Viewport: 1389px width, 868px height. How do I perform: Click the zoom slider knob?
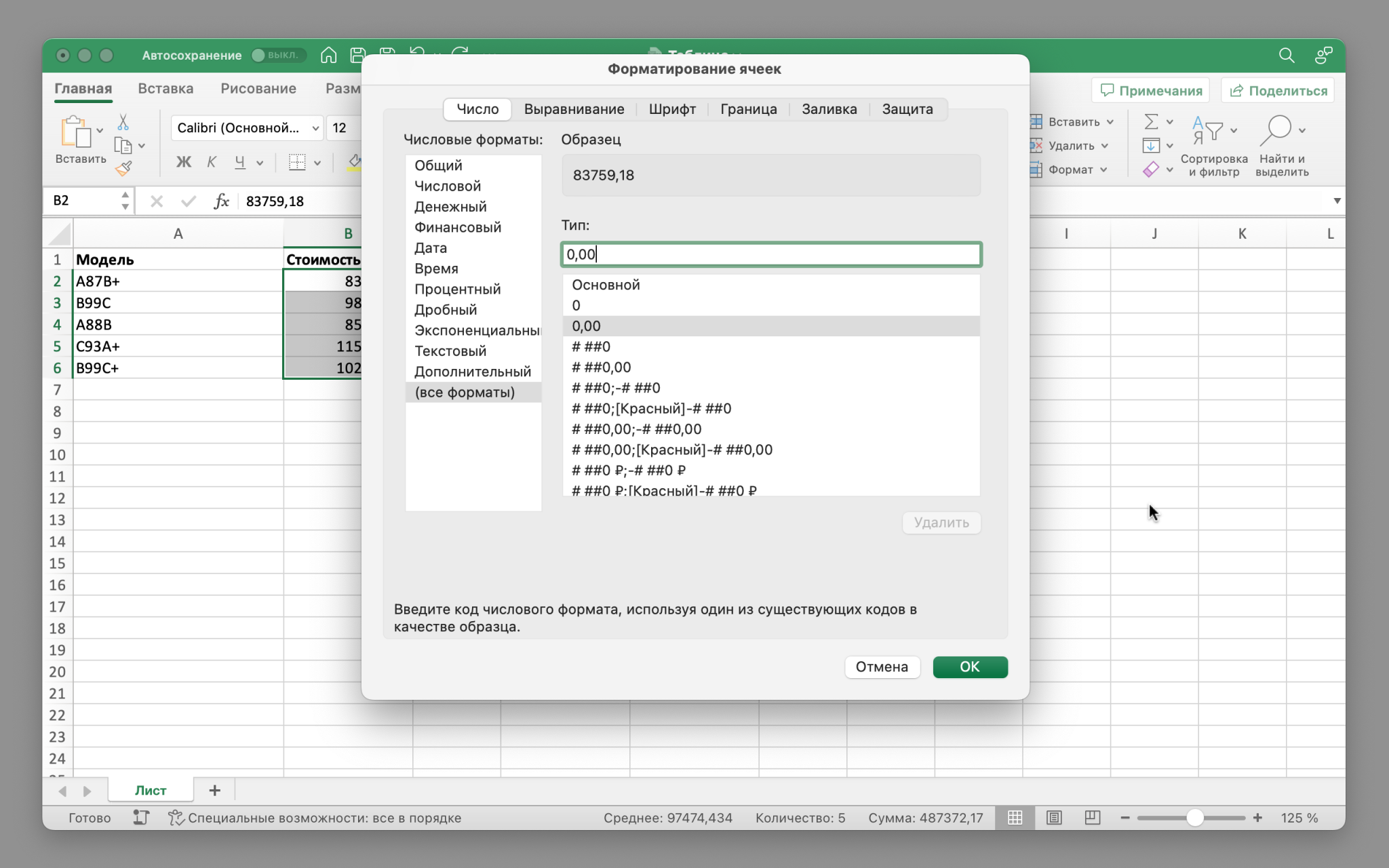click(1195, 818)
